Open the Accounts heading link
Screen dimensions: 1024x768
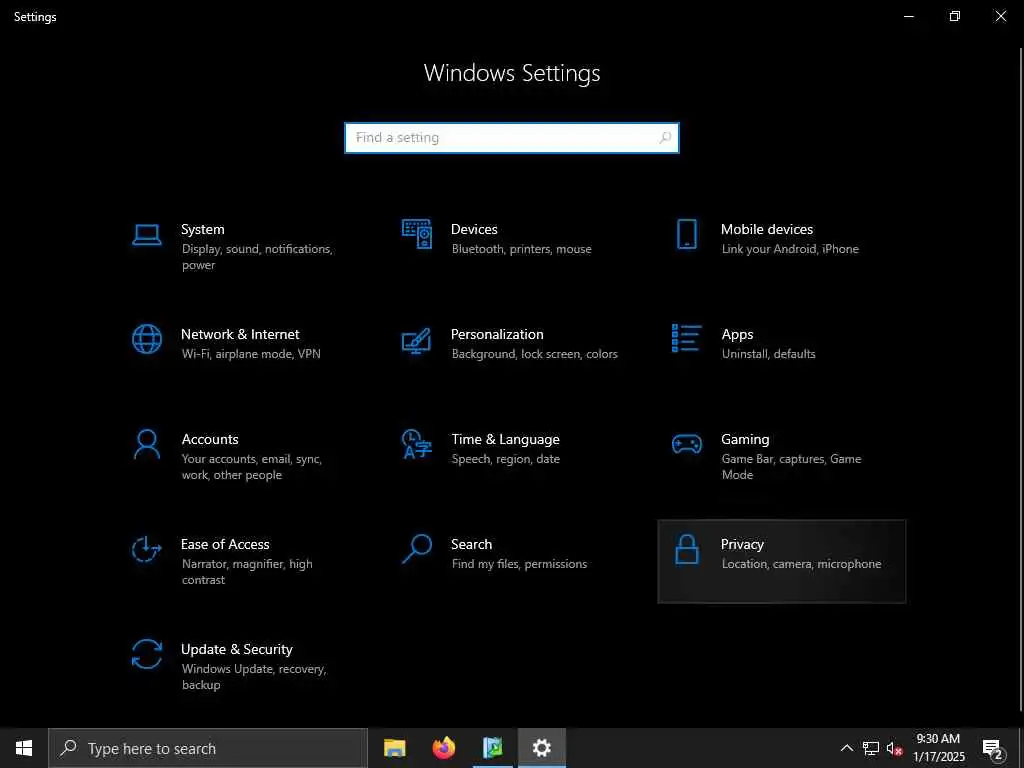(210, 440)
